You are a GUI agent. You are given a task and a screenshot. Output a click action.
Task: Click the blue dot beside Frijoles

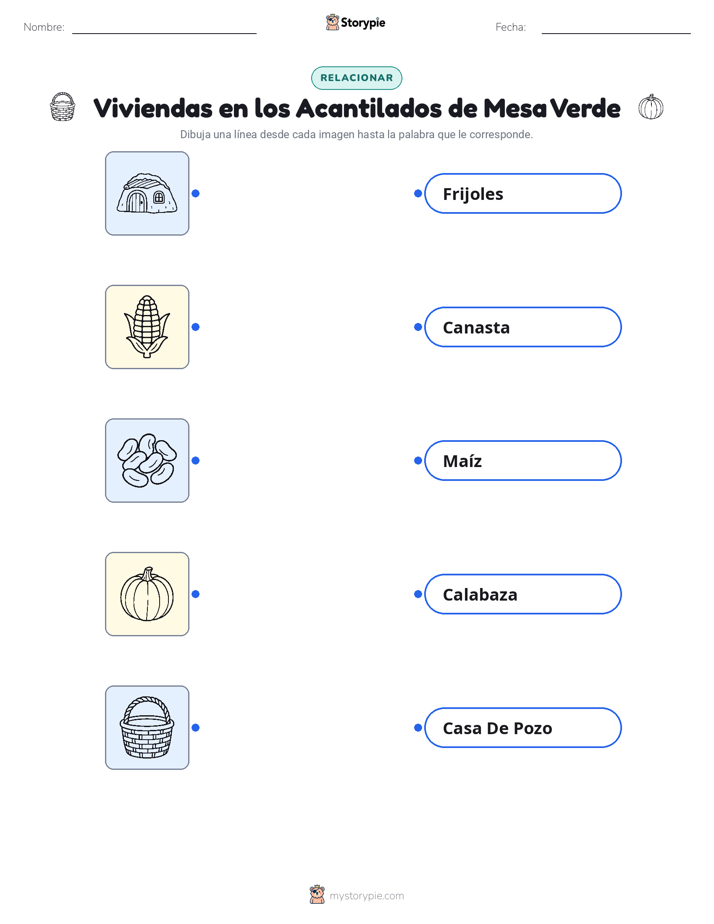[x=418, y=193]
